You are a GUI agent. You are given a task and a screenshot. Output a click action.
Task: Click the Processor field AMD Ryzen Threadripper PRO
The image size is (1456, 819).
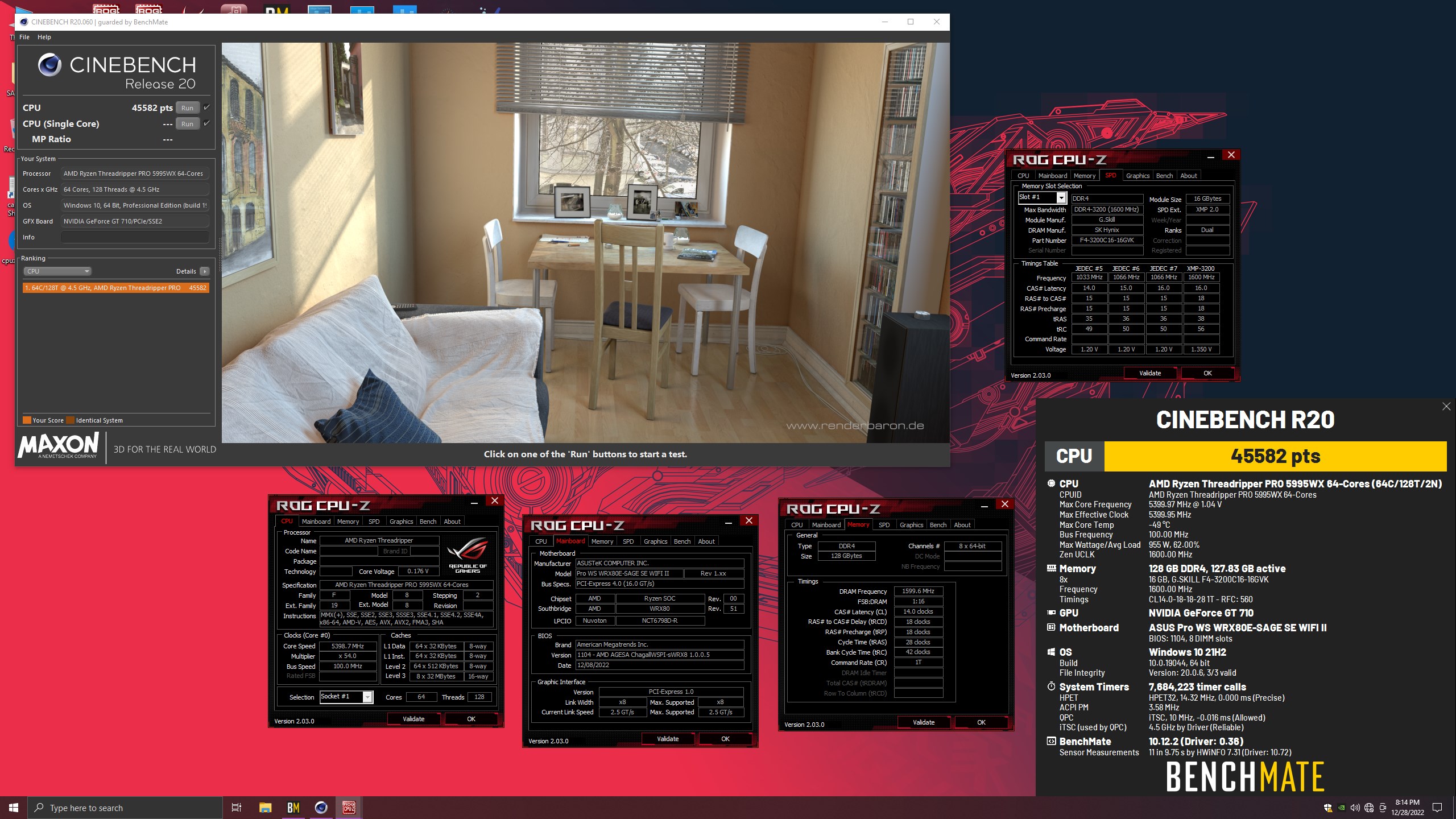[x=134, y=173]
